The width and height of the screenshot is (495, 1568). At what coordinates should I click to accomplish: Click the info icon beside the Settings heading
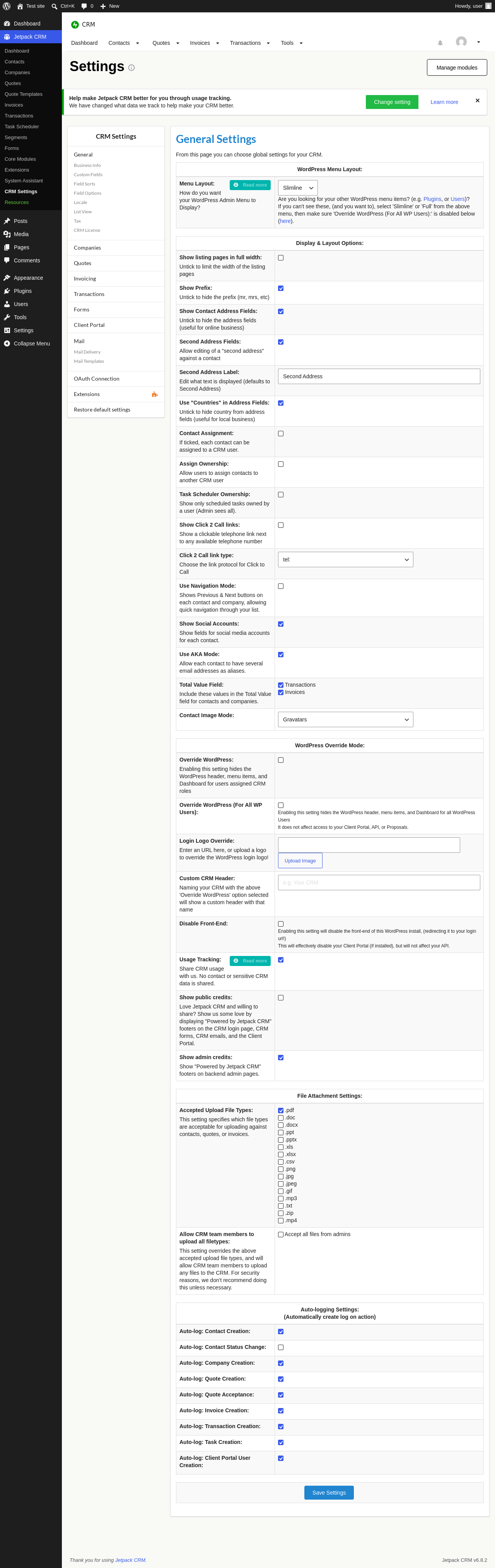coord(131,68)
